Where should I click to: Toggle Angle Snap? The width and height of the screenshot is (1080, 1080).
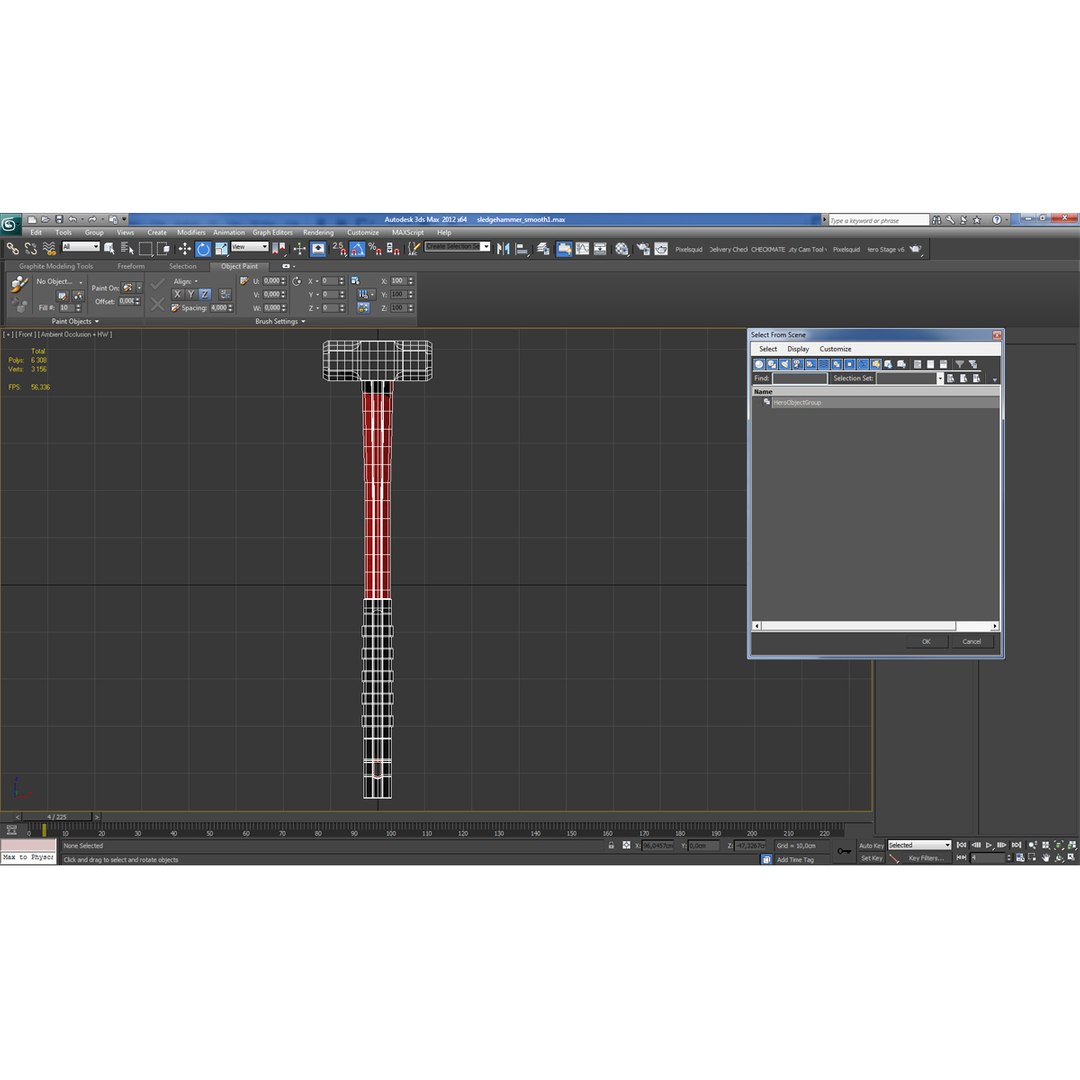[x=357, y=249]
